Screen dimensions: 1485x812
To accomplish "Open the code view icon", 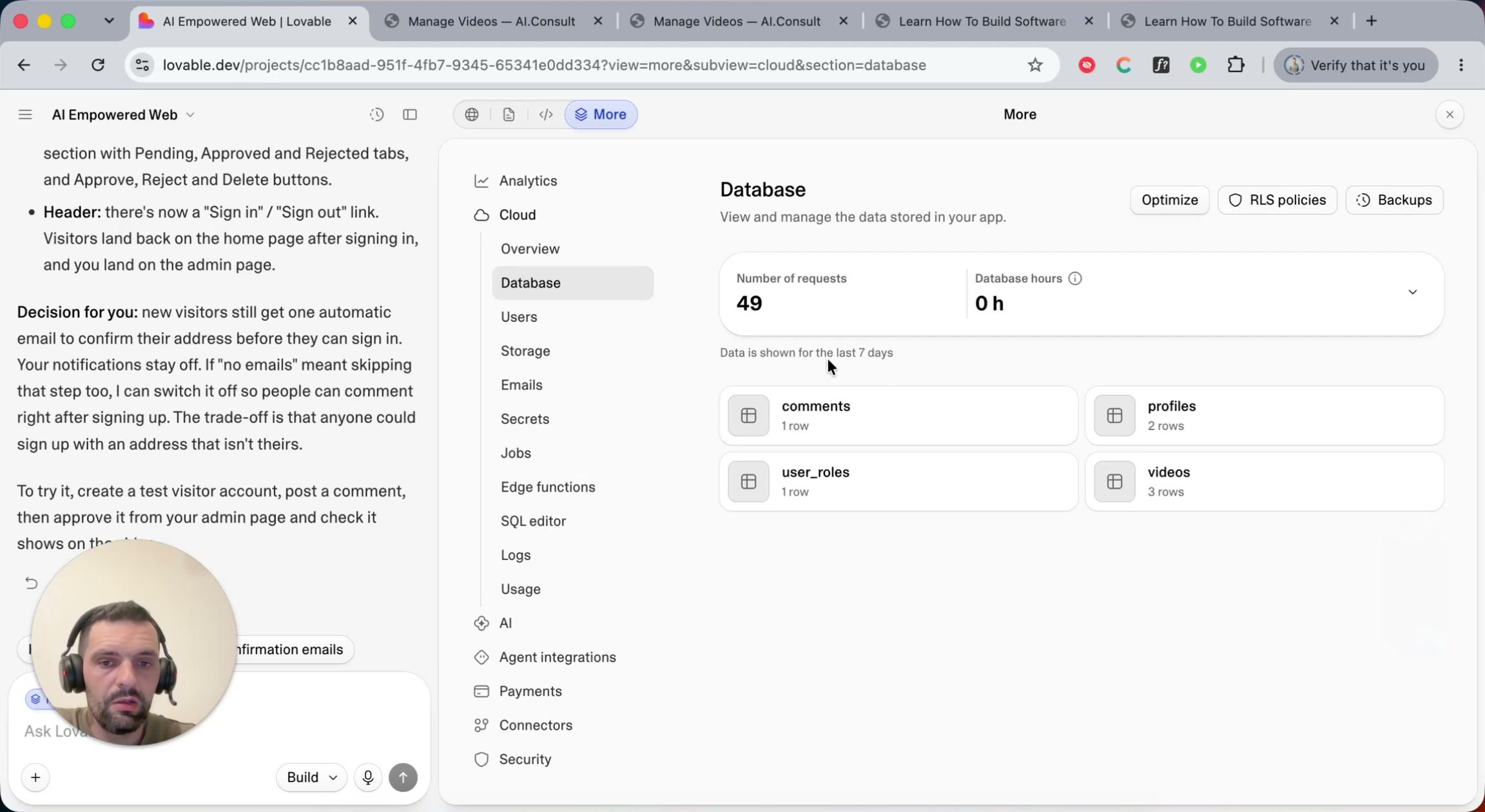I will click(x=546, y=115).
